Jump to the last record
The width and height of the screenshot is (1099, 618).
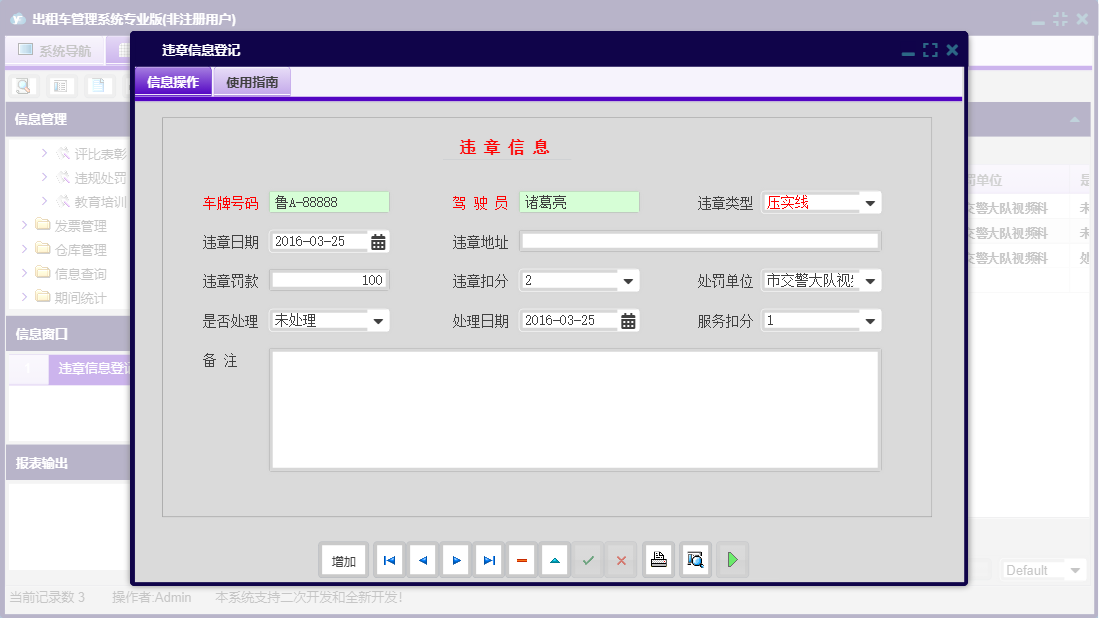point(488,560)
